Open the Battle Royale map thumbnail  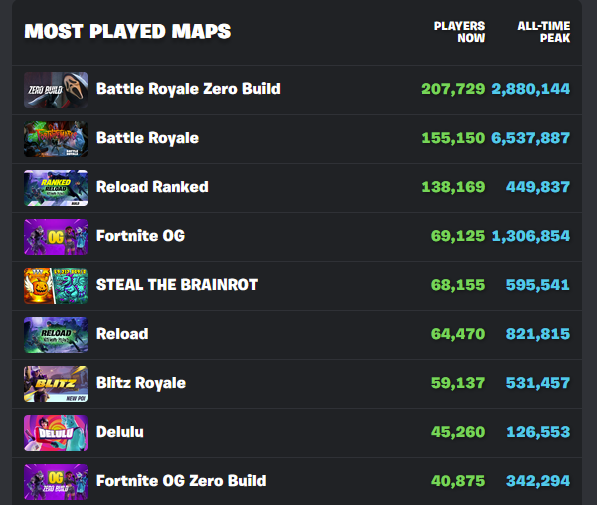56,139
